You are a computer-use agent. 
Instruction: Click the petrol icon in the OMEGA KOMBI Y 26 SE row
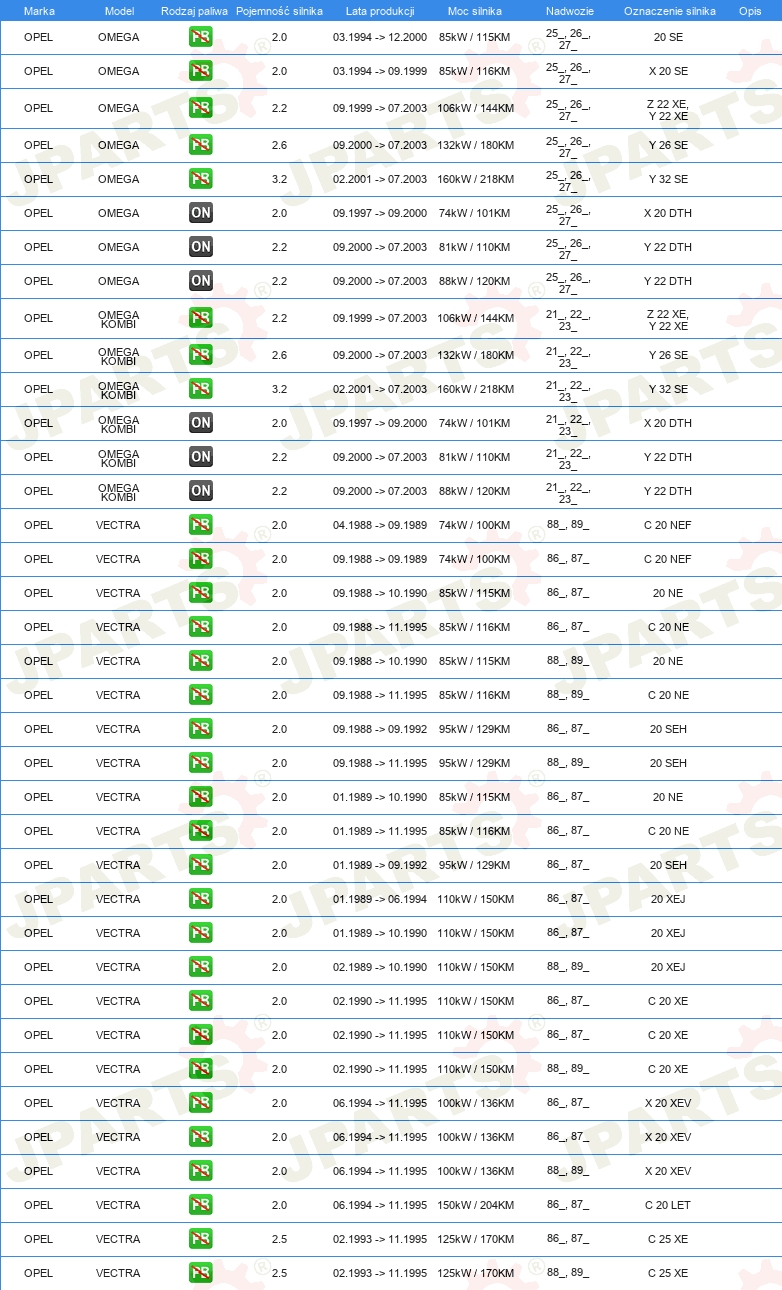tap(201, 355)
